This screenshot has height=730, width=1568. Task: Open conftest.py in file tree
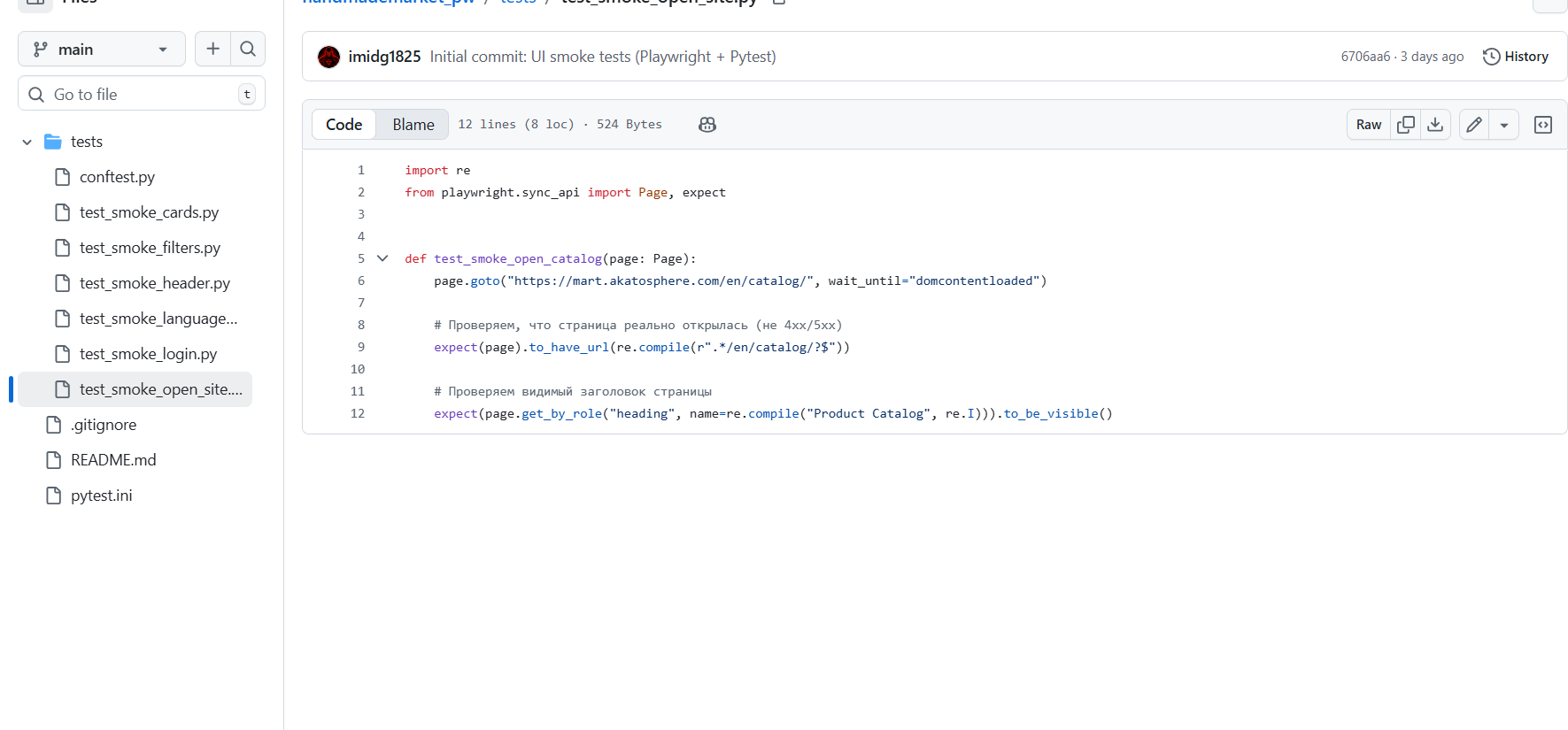click(117, 177)
